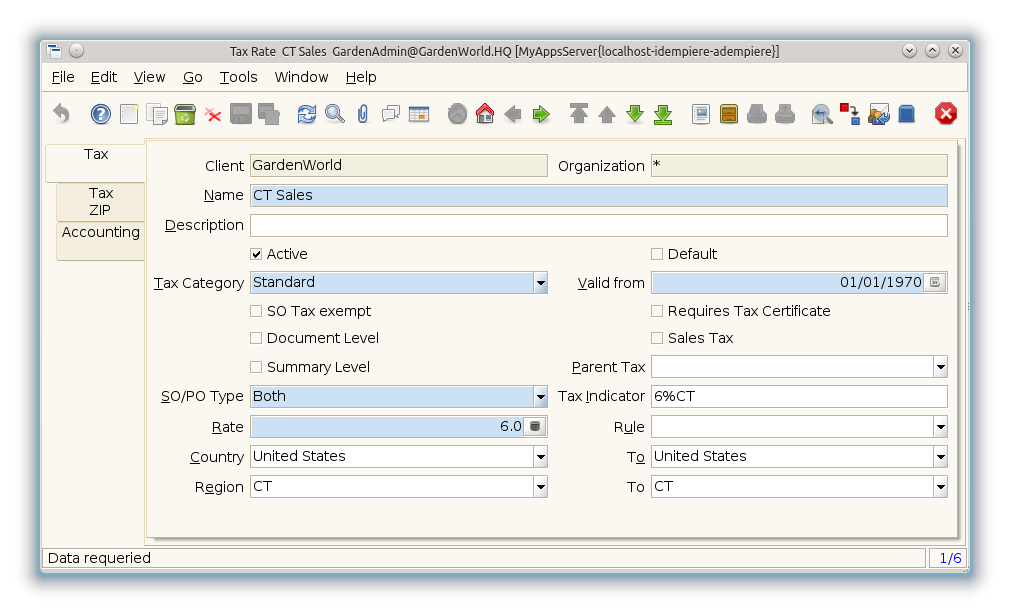Switch to the Accounting tab
The width and height of the screenshot is (1010, 613).
[x=100, y=232]
